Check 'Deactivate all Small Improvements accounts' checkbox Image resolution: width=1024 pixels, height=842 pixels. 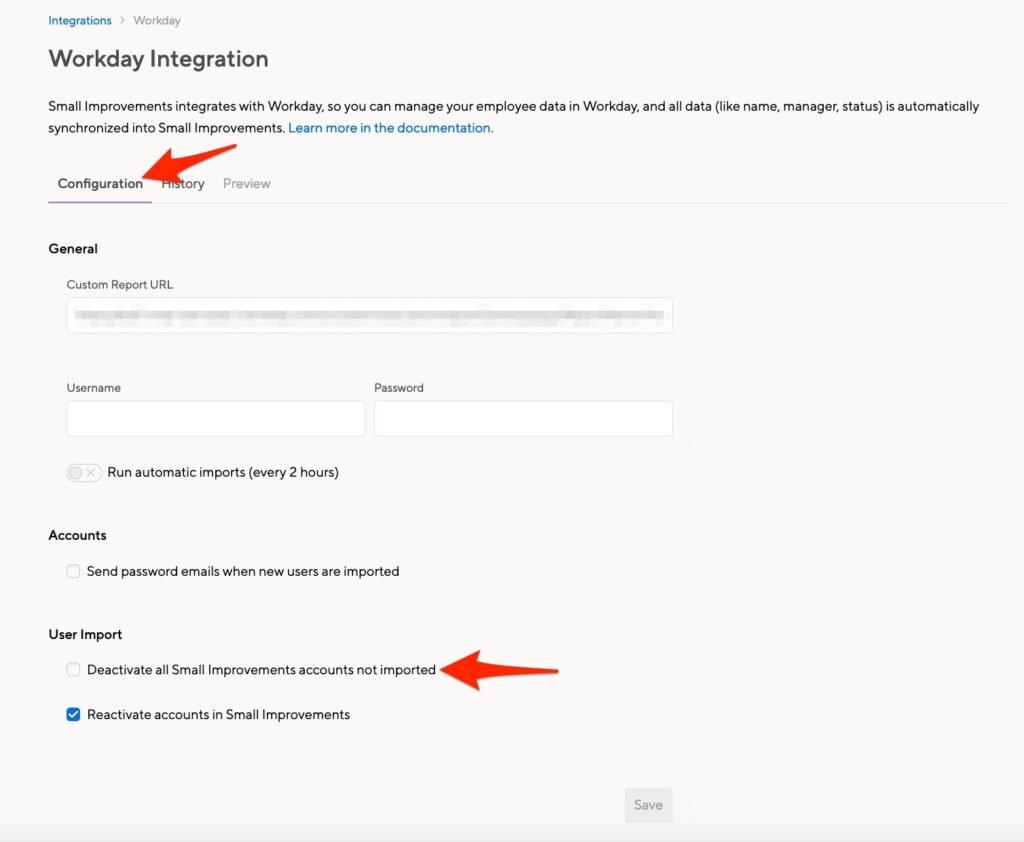(x=73, y=670)
